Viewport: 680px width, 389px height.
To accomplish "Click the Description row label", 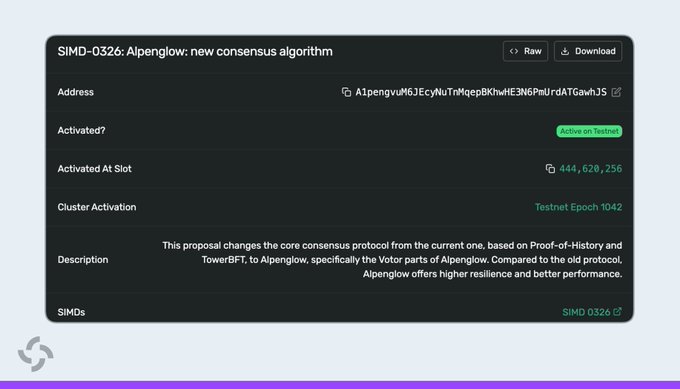I will pyautogui.click(x=83, y=260).
